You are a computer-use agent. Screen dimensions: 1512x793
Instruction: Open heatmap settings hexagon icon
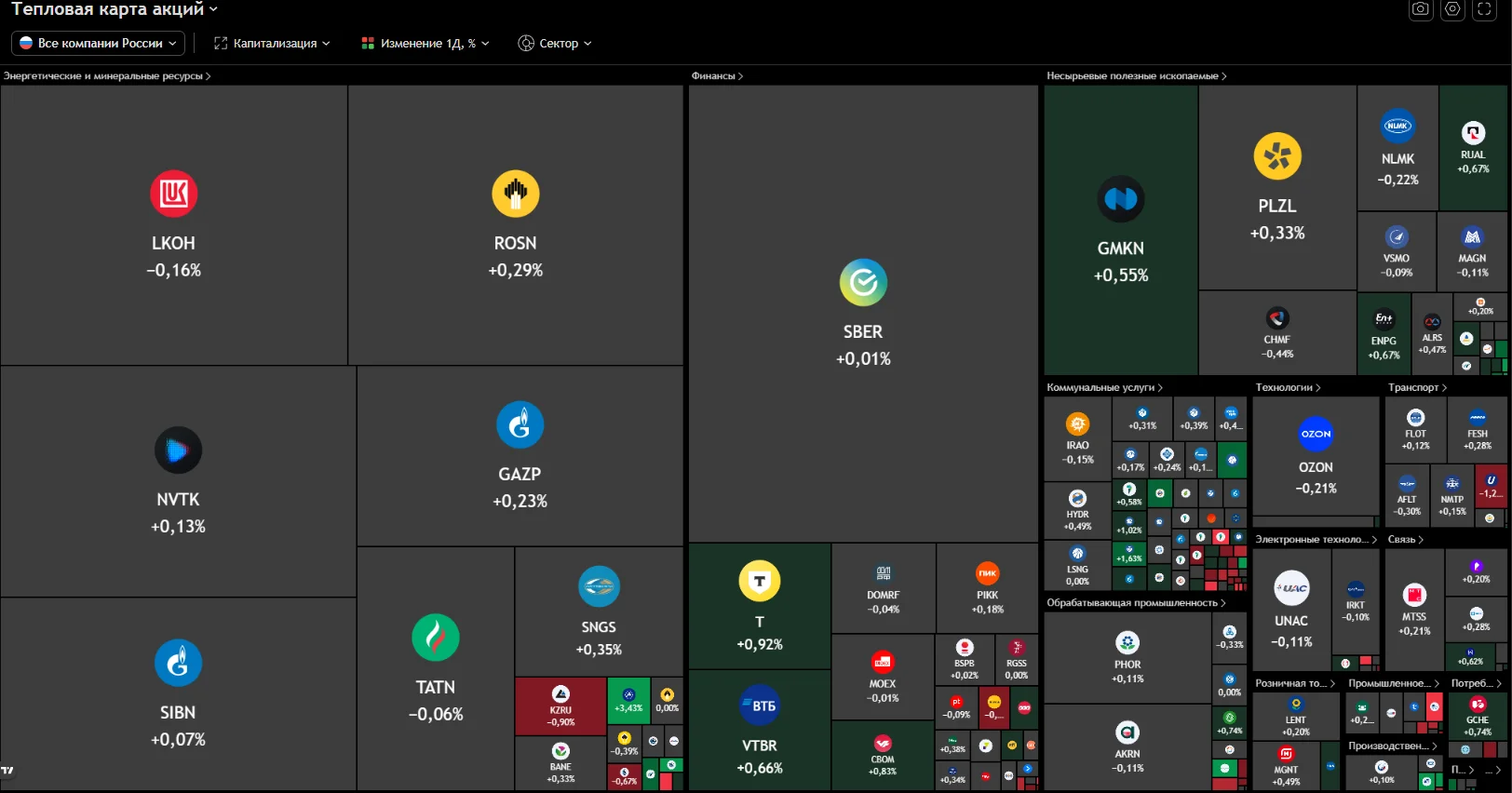[x=1452, y=9]
